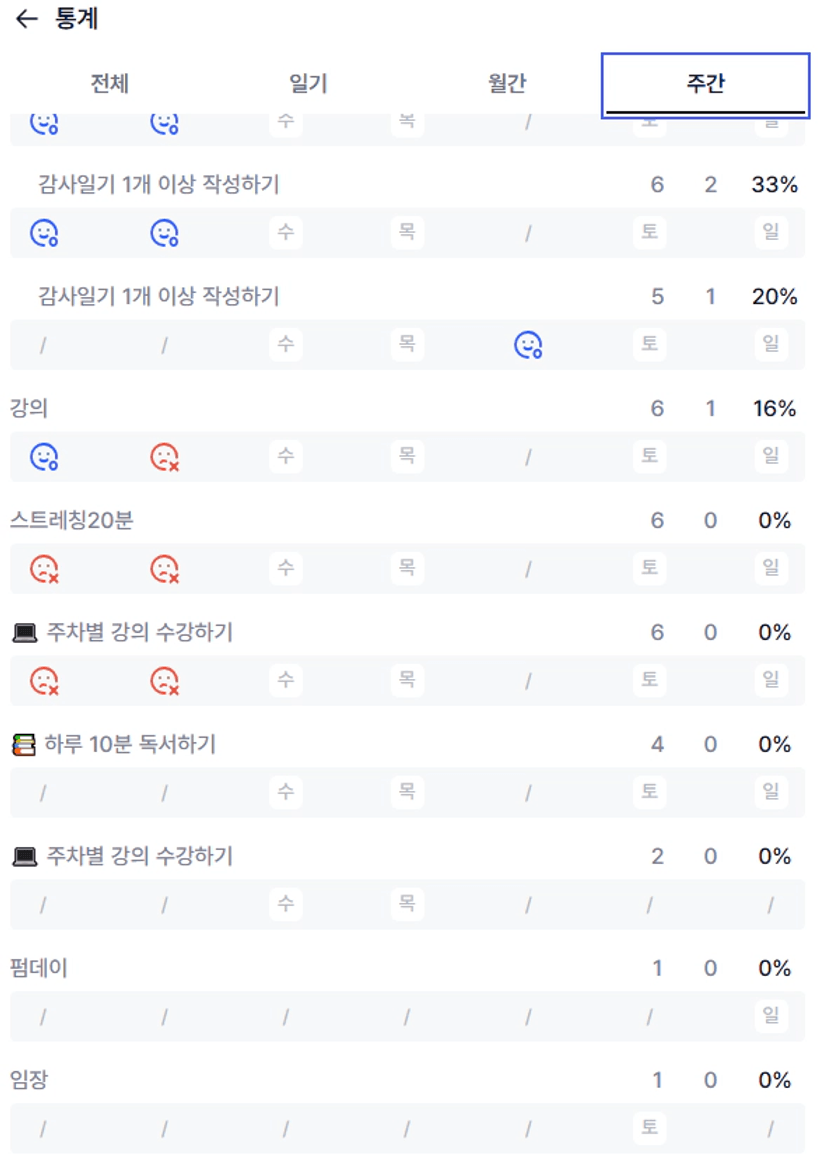Screen dimensions: 827x1159
Task: Switch to the 전체 tab
Action: [x=110, y=84]
